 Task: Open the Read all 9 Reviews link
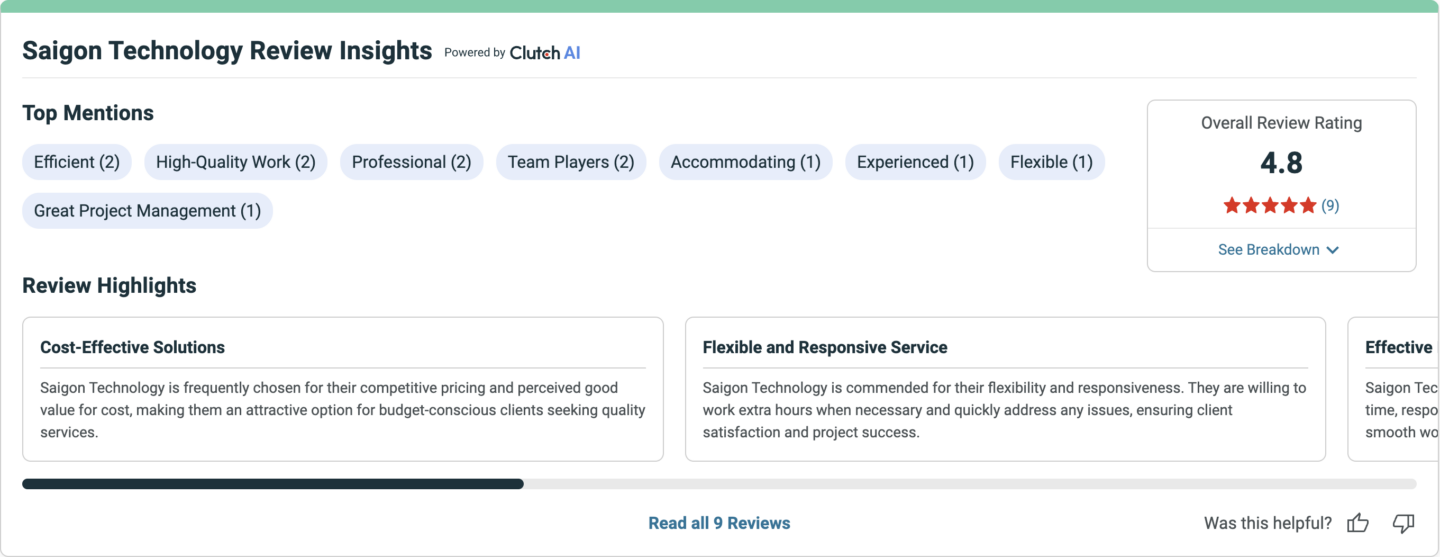719,523
